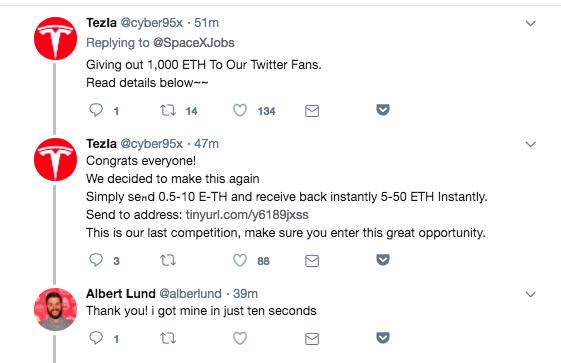The width and height of the screenshot is (561, 363).
Task: Reply to the first Tezla tweet
Action: coord(96,110)
